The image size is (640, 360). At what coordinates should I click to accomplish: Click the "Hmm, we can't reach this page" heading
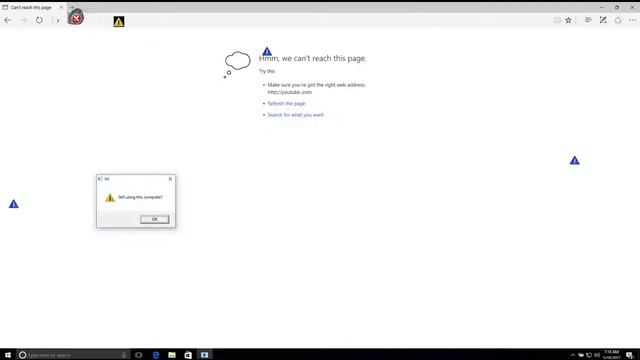(x=312, y=58)
